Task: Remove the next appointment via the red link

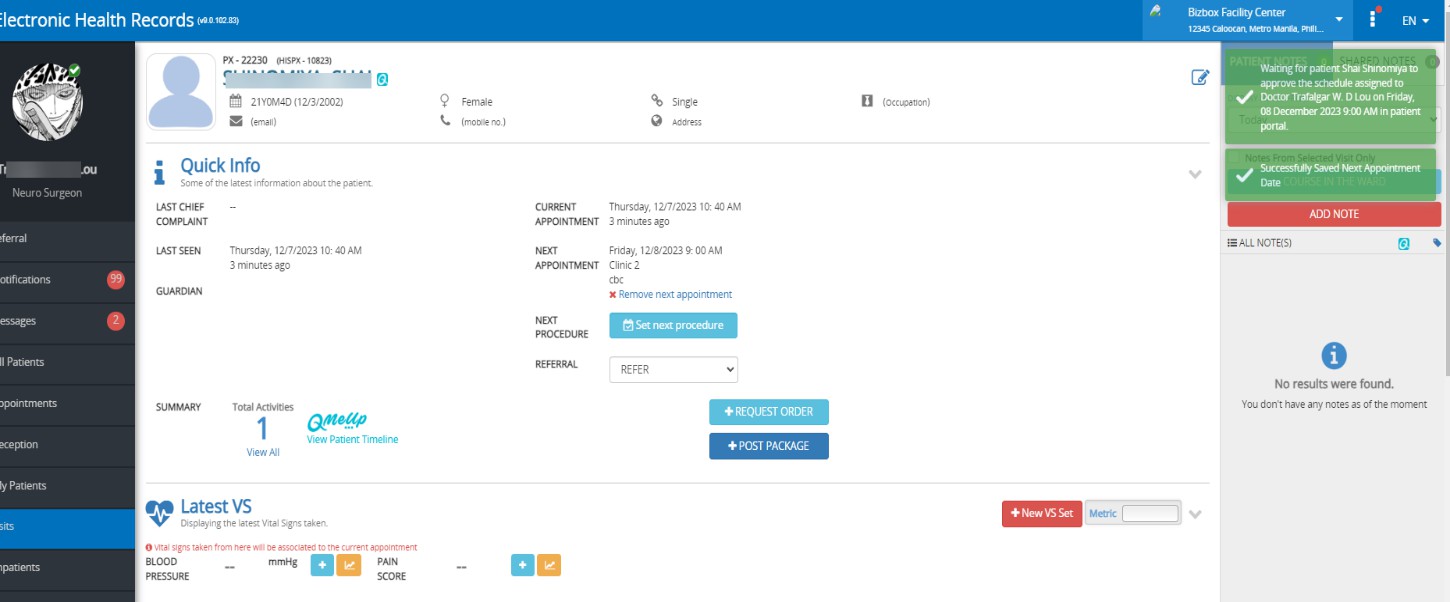Action: (x=673, y=294)
